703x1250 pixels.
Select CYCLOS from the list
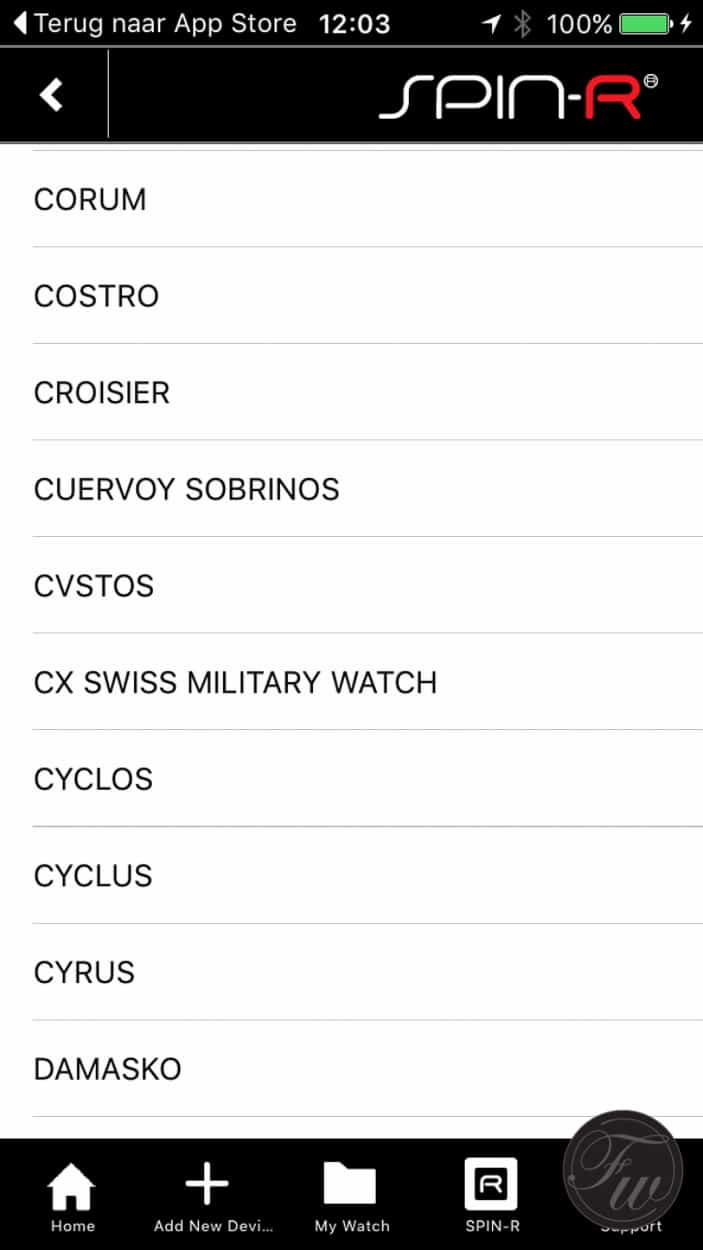tap(93, 779)
